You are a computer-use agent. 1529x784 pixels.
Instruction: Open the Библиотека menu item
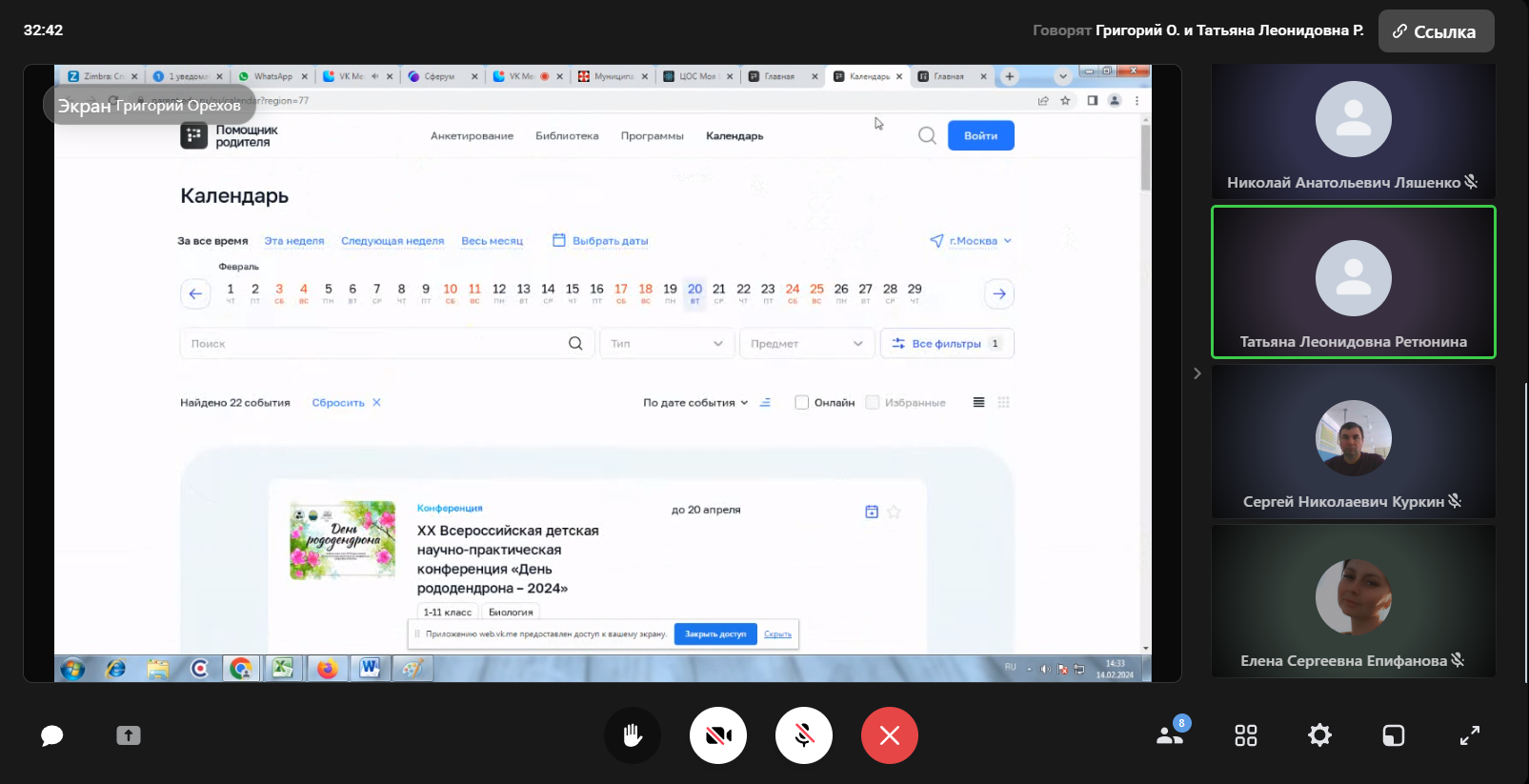pyautogui.click(x=567, y=136)
